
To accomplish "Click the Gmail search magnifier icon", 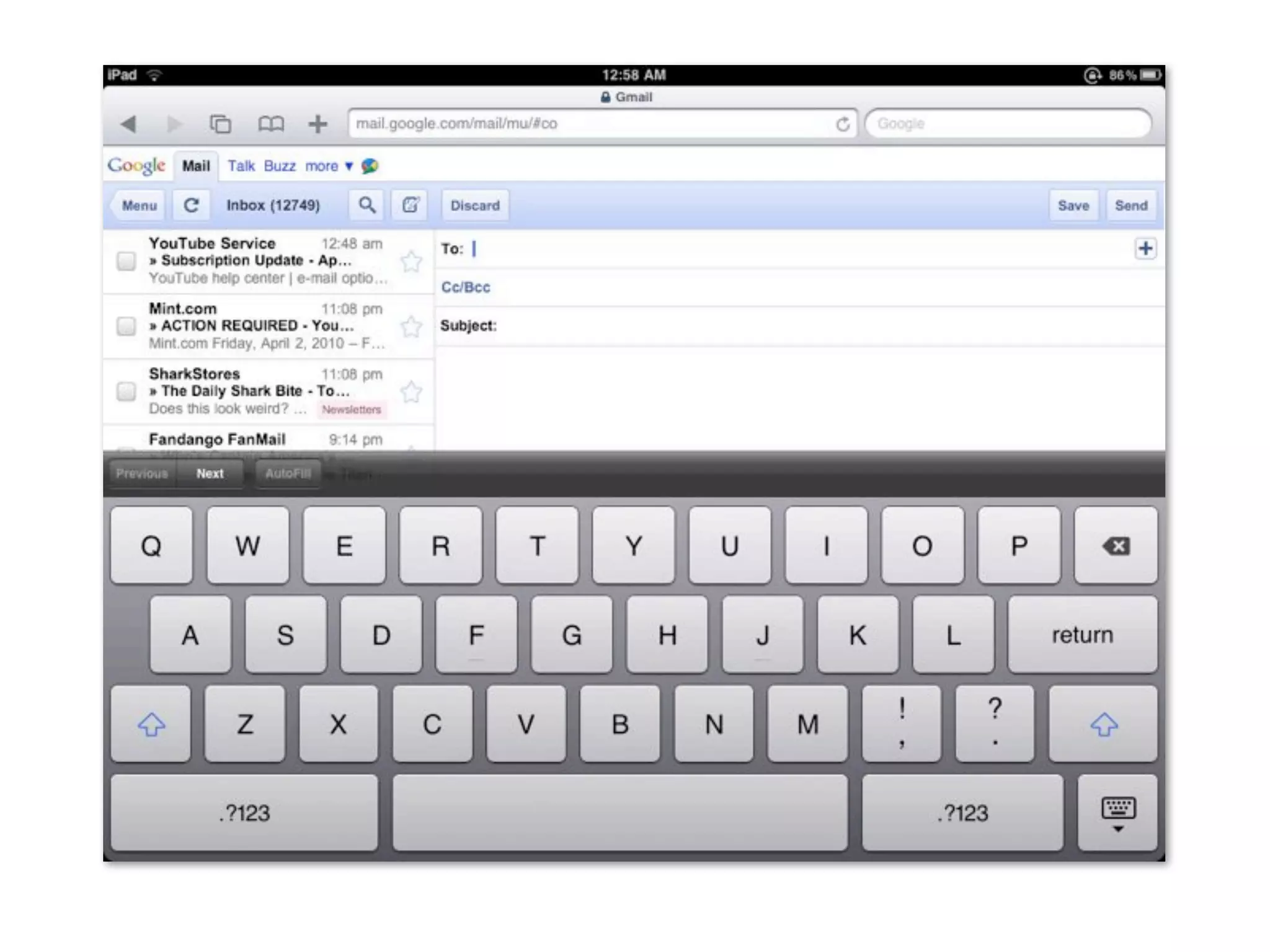I will 366,205.
